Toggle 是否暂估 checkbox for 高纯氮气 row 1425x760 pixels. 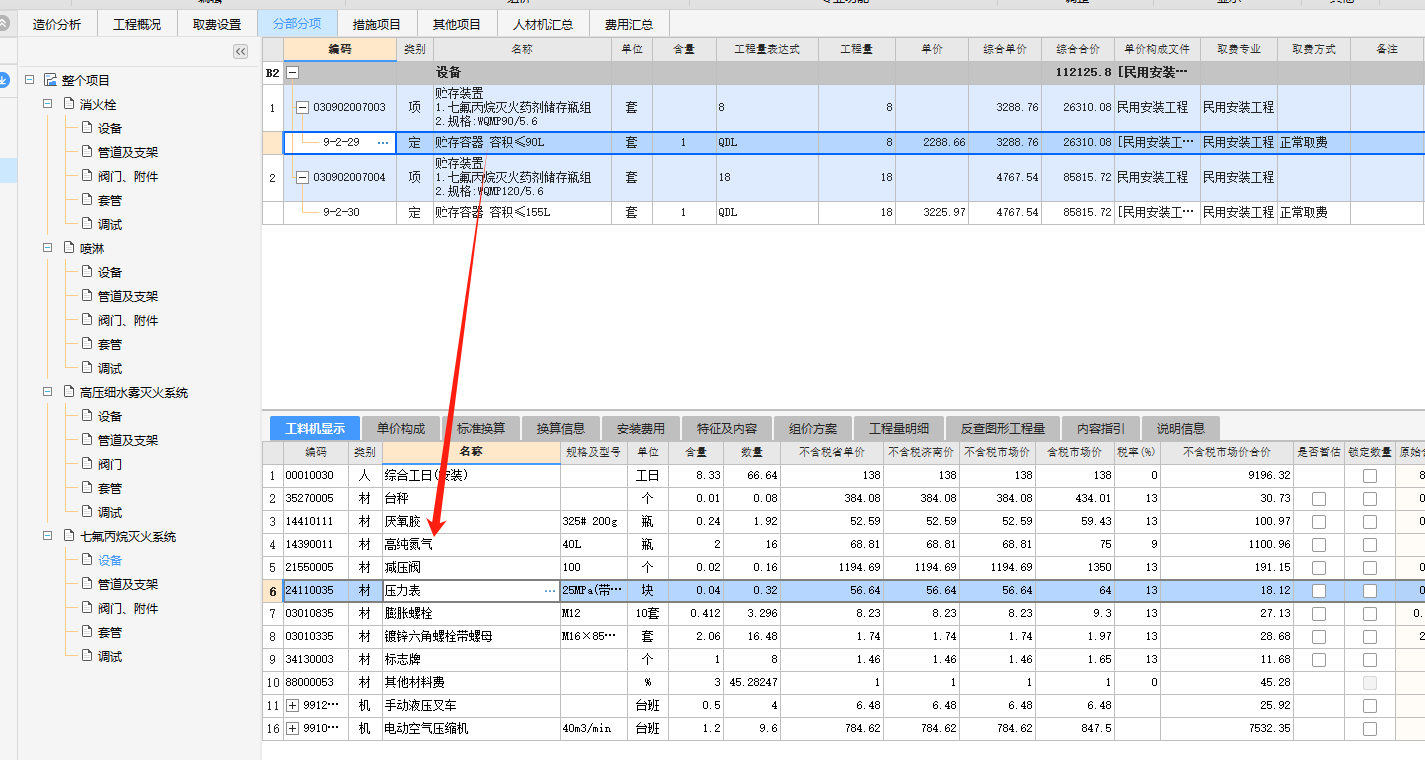1319,544
